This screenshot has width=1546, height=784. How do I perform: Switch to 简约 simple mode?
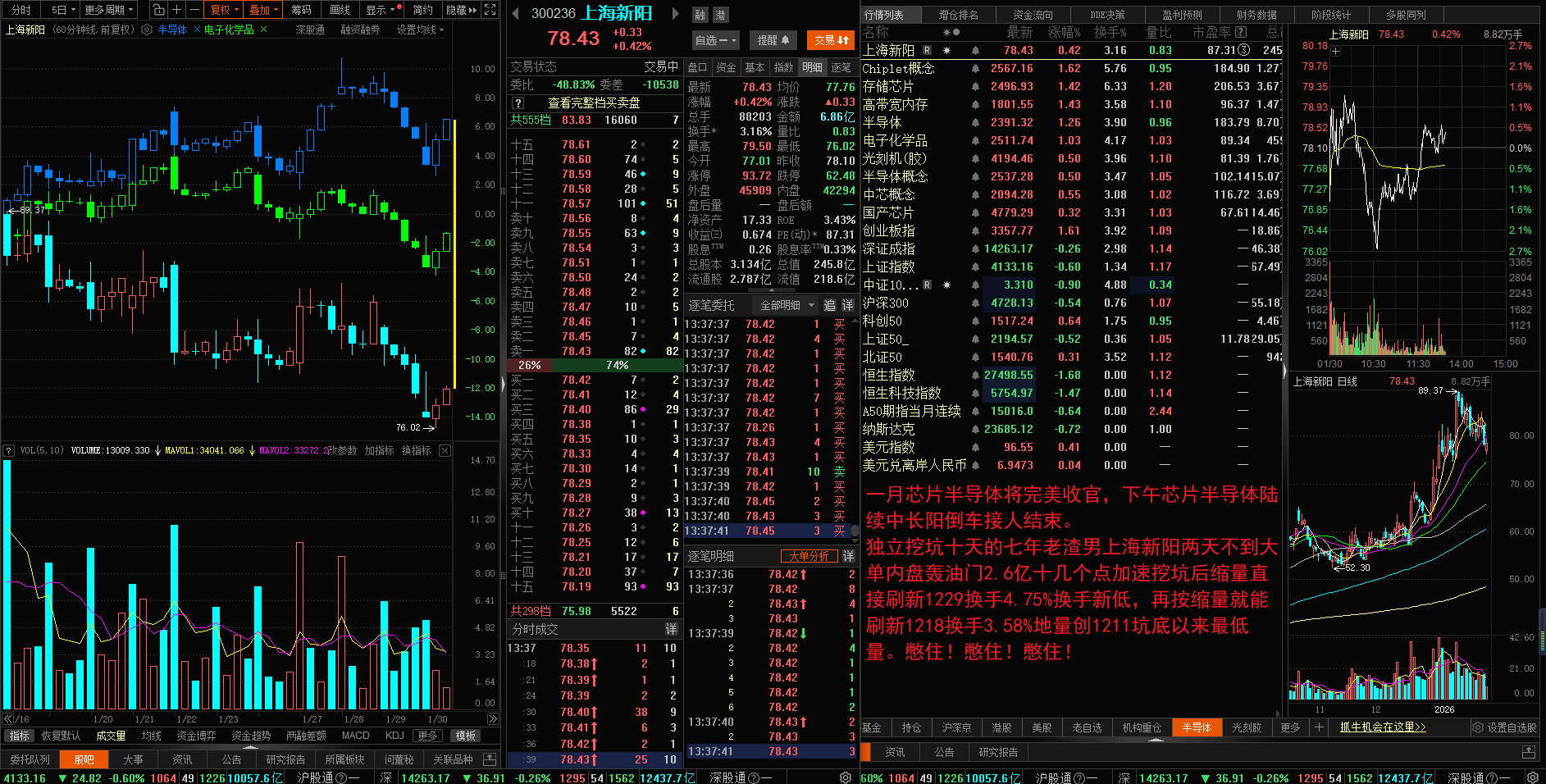pyautogui.click(x=422, y=10)
